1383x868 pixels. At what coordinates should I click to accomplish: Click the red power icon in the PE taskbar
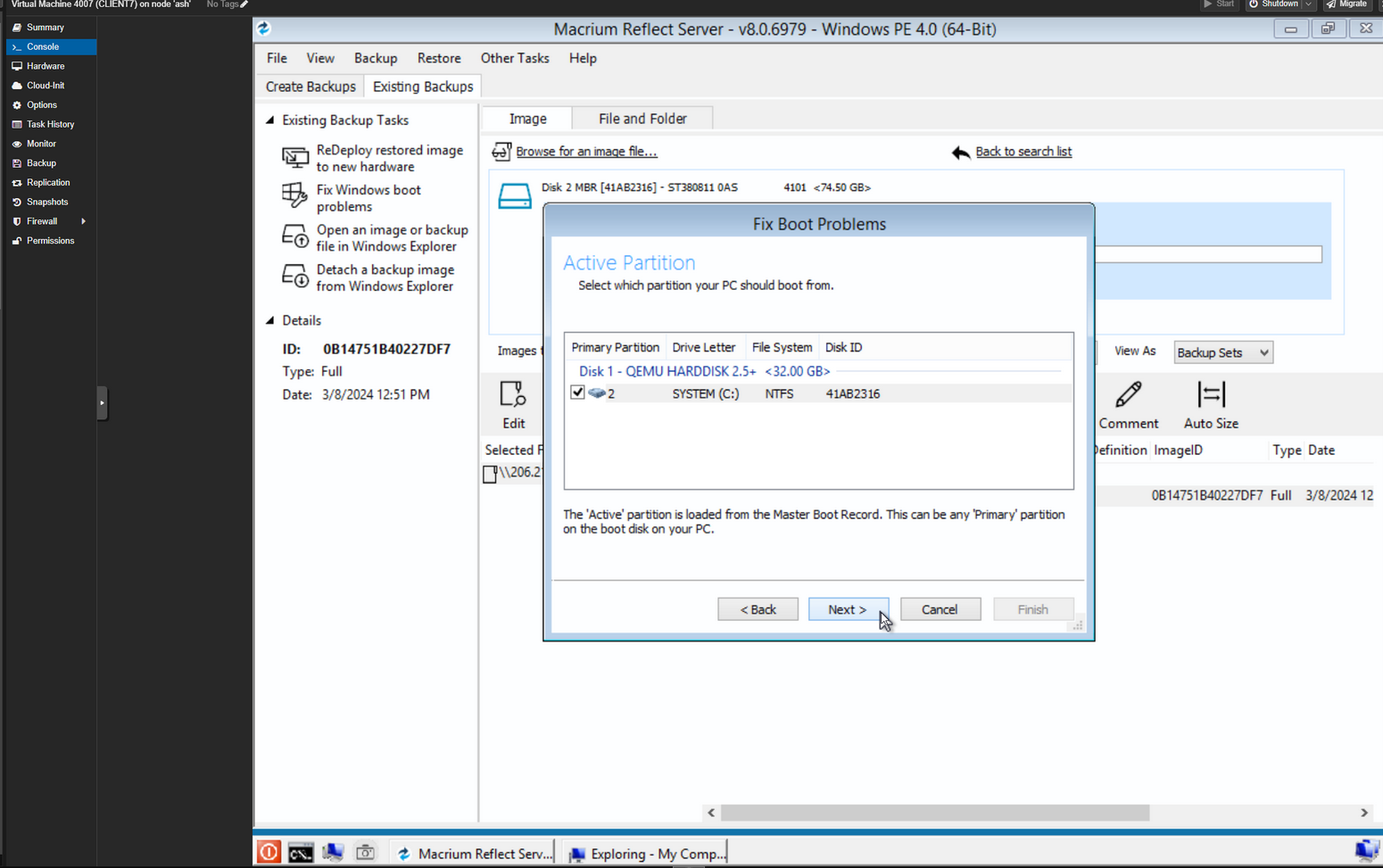tap(269, 853)
